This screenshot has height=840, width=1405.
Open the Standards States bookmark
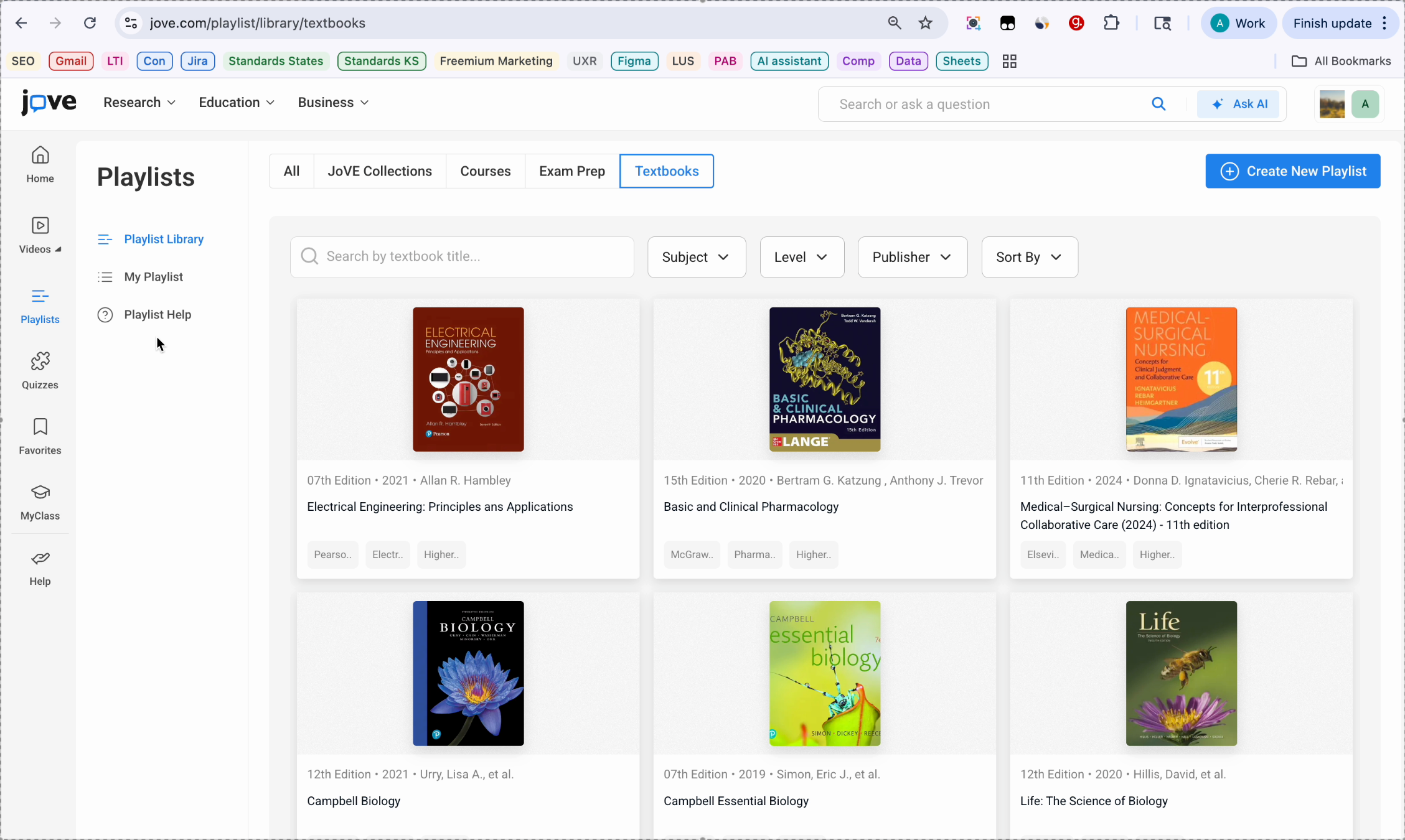tap(276, 61)
